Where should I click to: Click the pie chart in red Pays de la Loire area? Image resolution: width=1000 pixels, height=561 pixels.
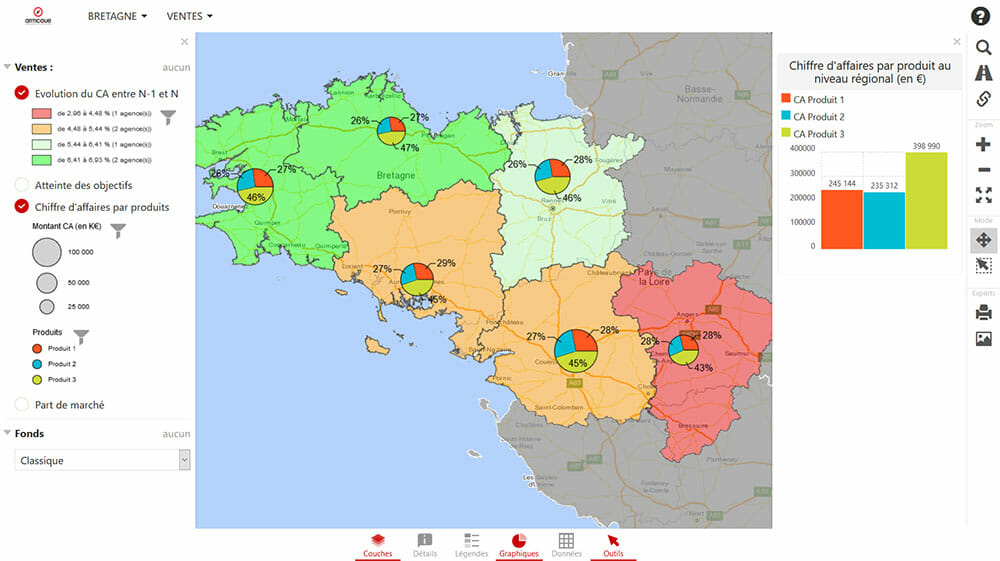pyautogui.click(x=683, y=350)
